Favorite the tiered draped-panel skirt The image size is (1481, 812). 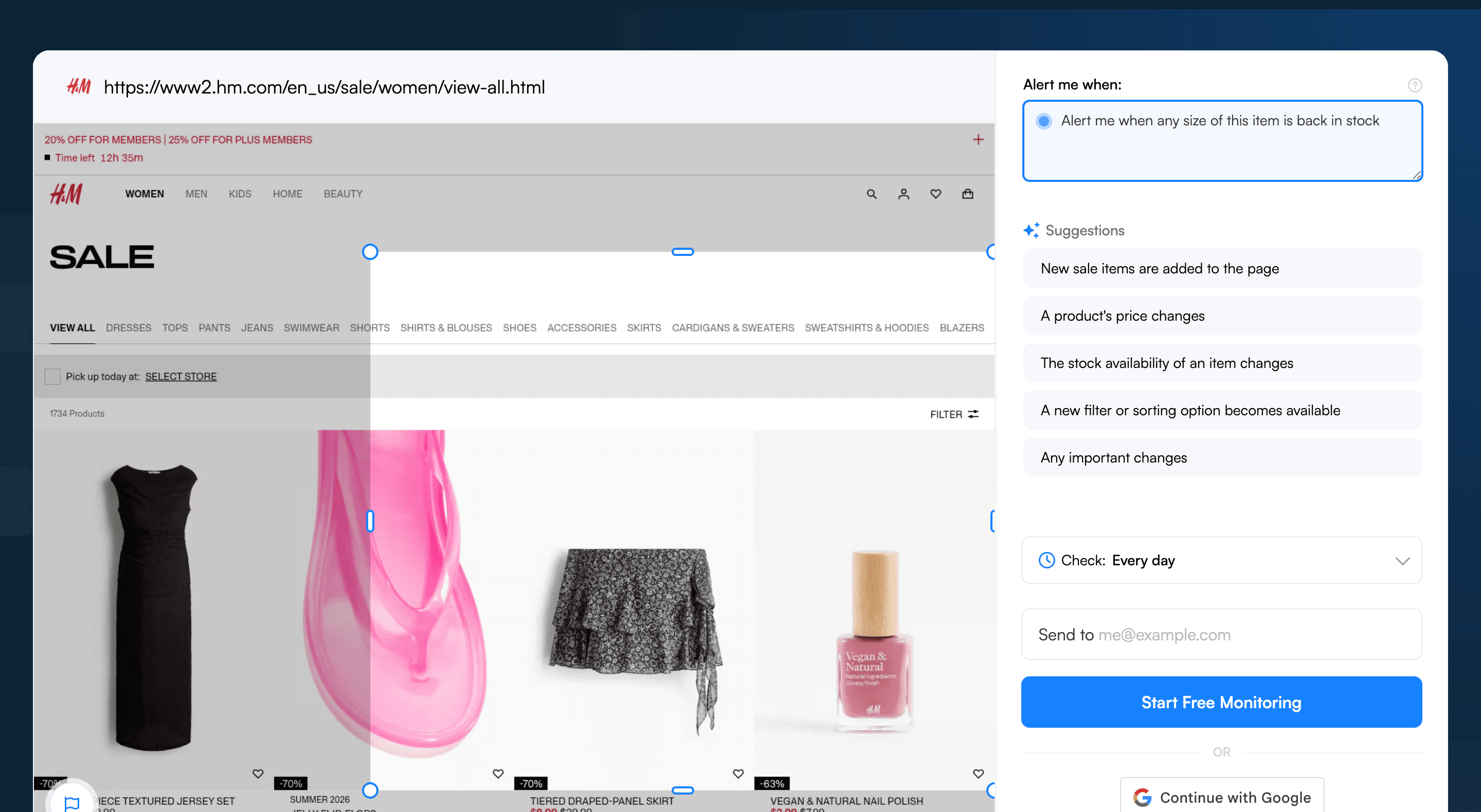738,774
